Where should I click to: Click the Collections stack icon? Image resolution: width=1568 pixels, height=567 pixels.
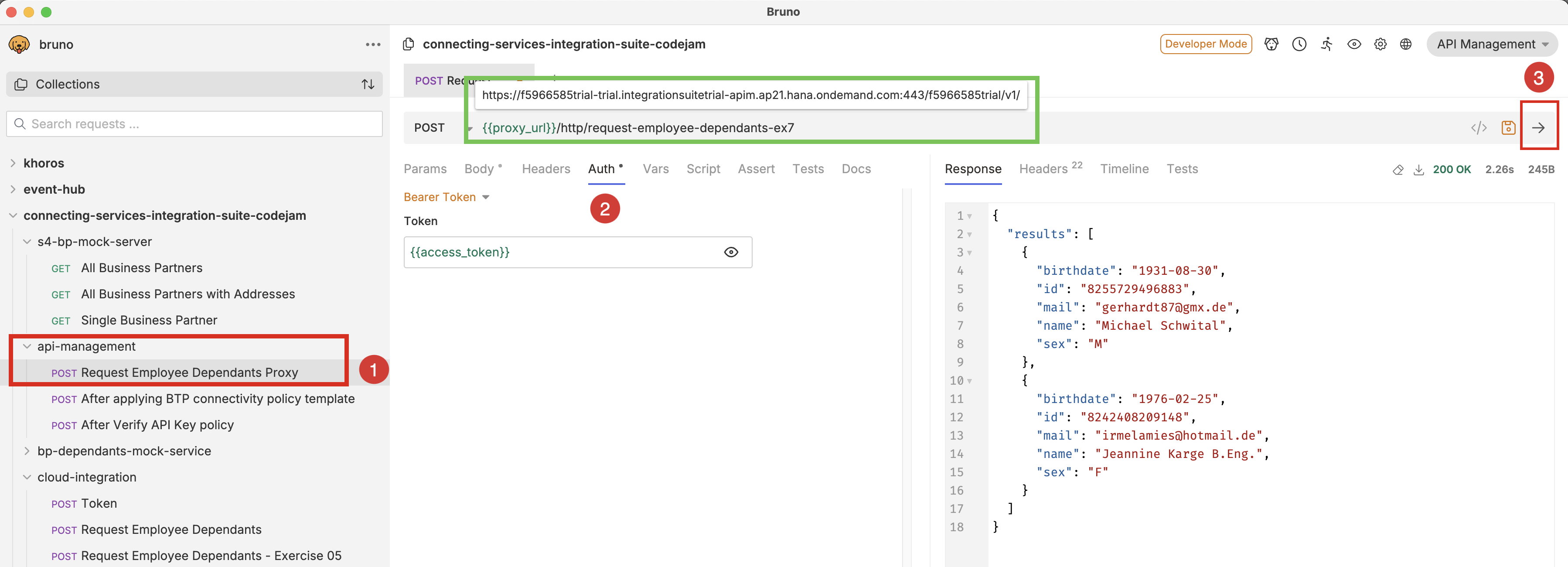[21, 84]
